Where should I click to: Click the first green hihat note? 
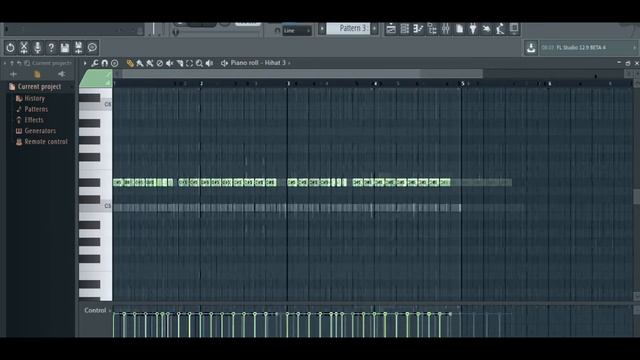118,182
